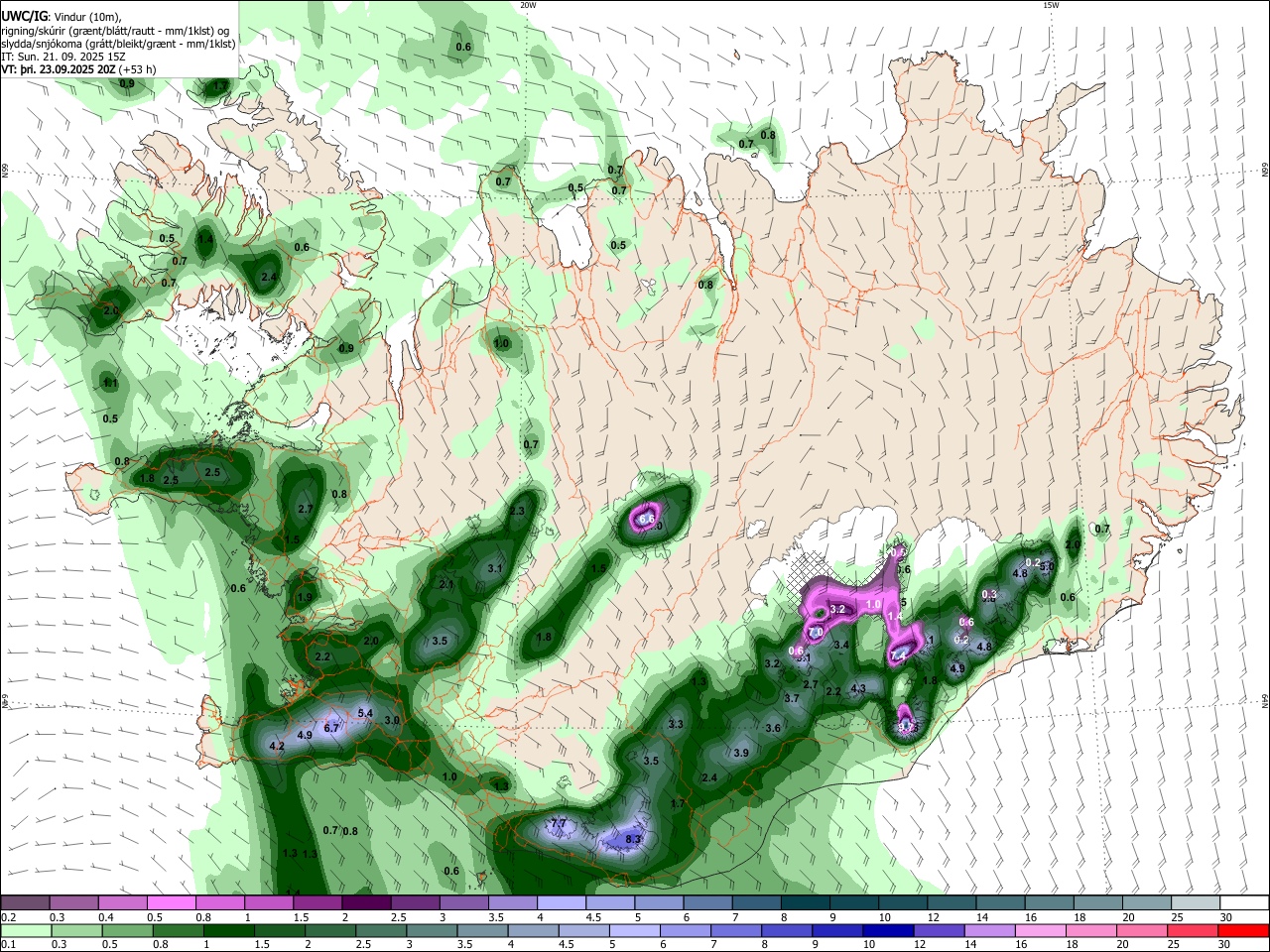Click the 'UWC/IG: Vindur (10m)' title line
This screenshot has height=952, width=1270.
click(61, 17)
